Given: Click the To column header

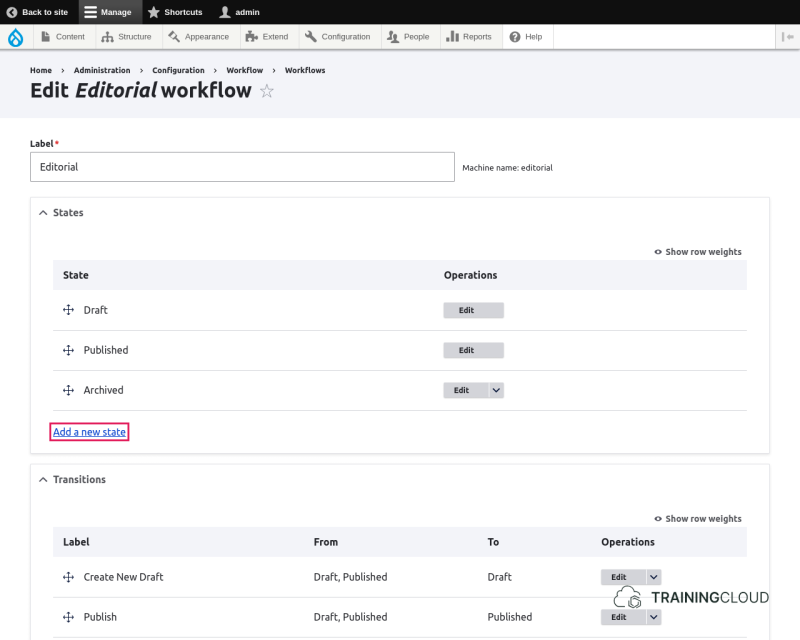Looking at the screenshot, I should pos(493,542).
